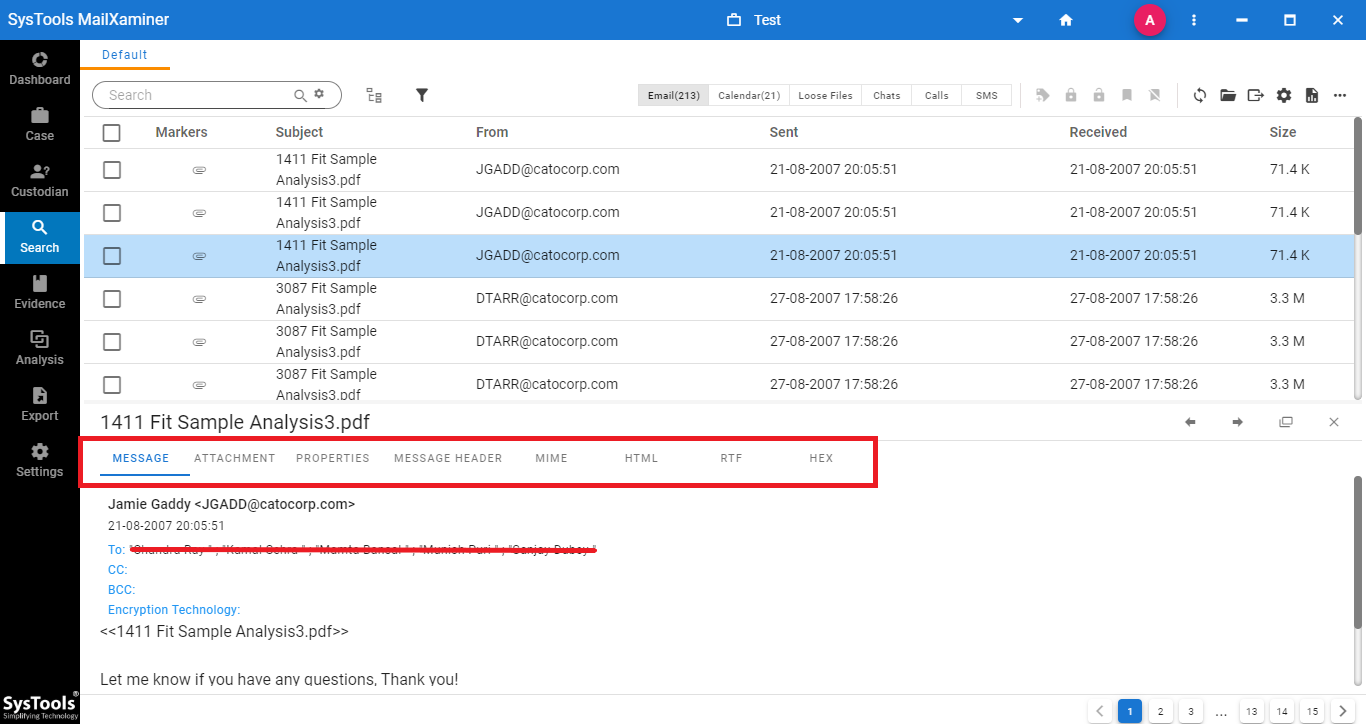Open the PROPERTIES preview tab
1366x724 pixels.
[333, 458]
